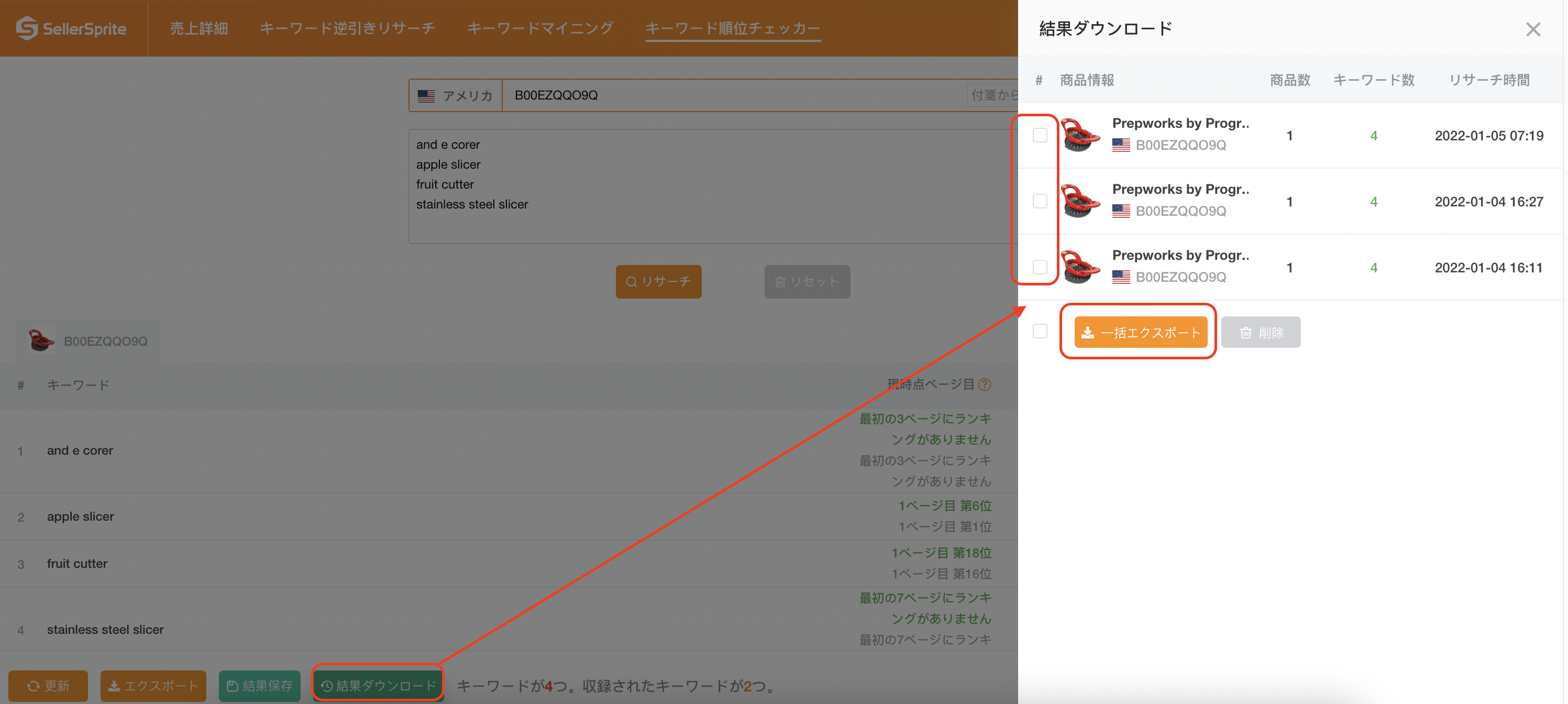Click the リセット button
1568x704 pixels.
807,281
